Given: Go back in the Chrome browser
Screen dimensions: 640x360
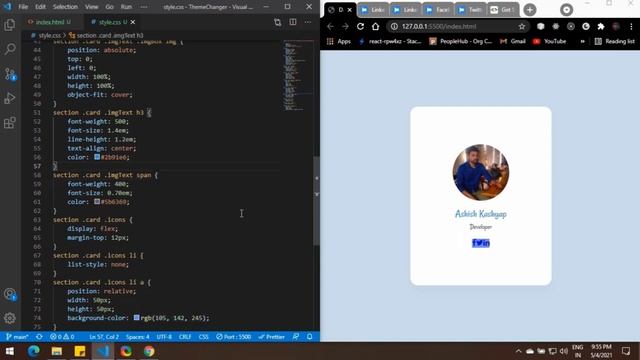Looking at the screenshot, I should [330, 27].
